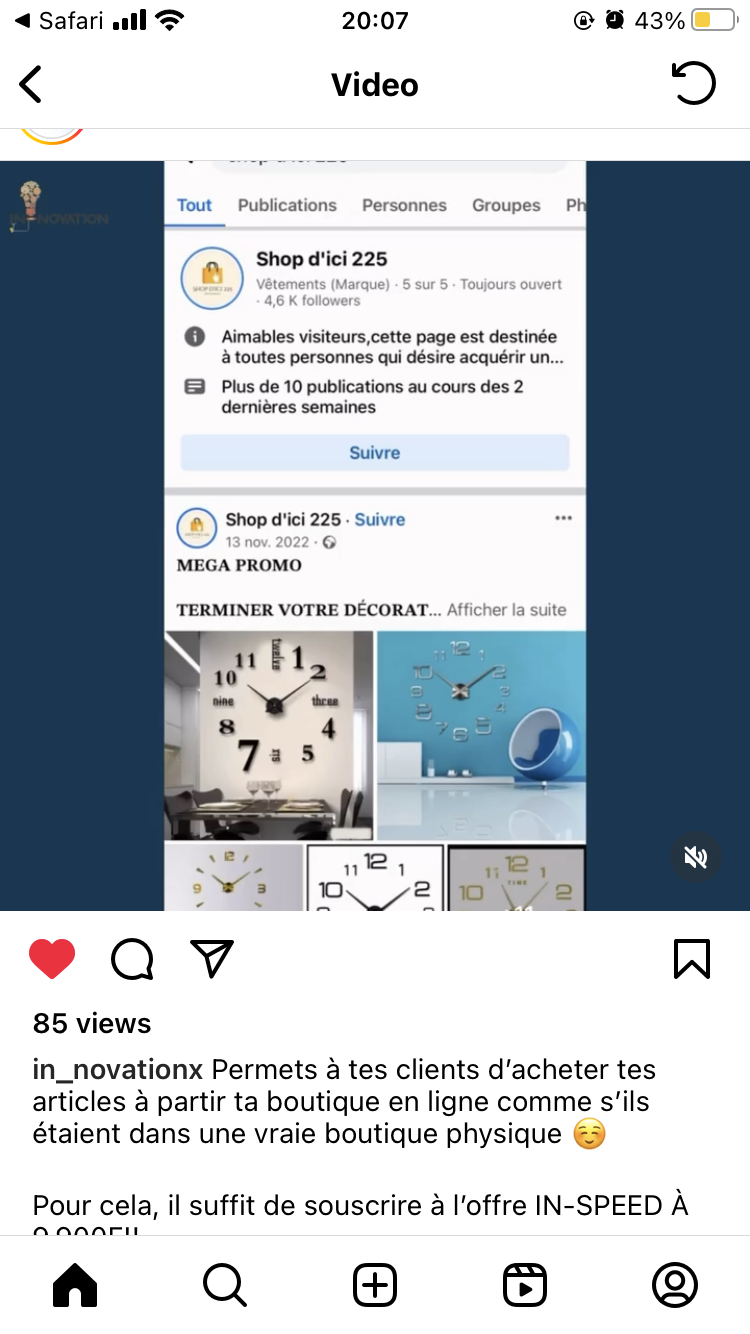Tap the Publications tab in video

coord(287,205)
